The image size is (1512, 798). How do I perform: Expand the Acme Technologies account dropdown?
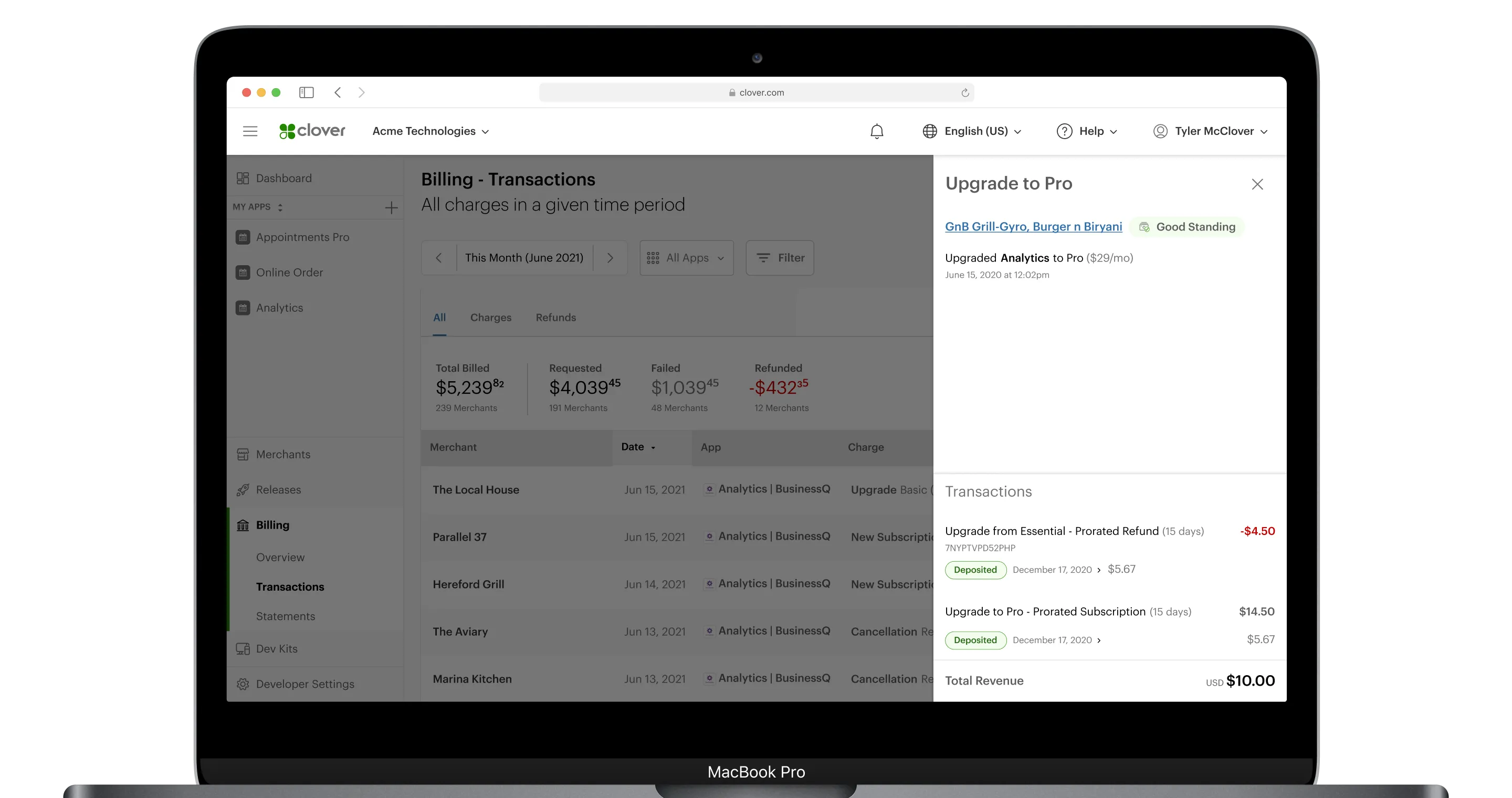[430, 131]
